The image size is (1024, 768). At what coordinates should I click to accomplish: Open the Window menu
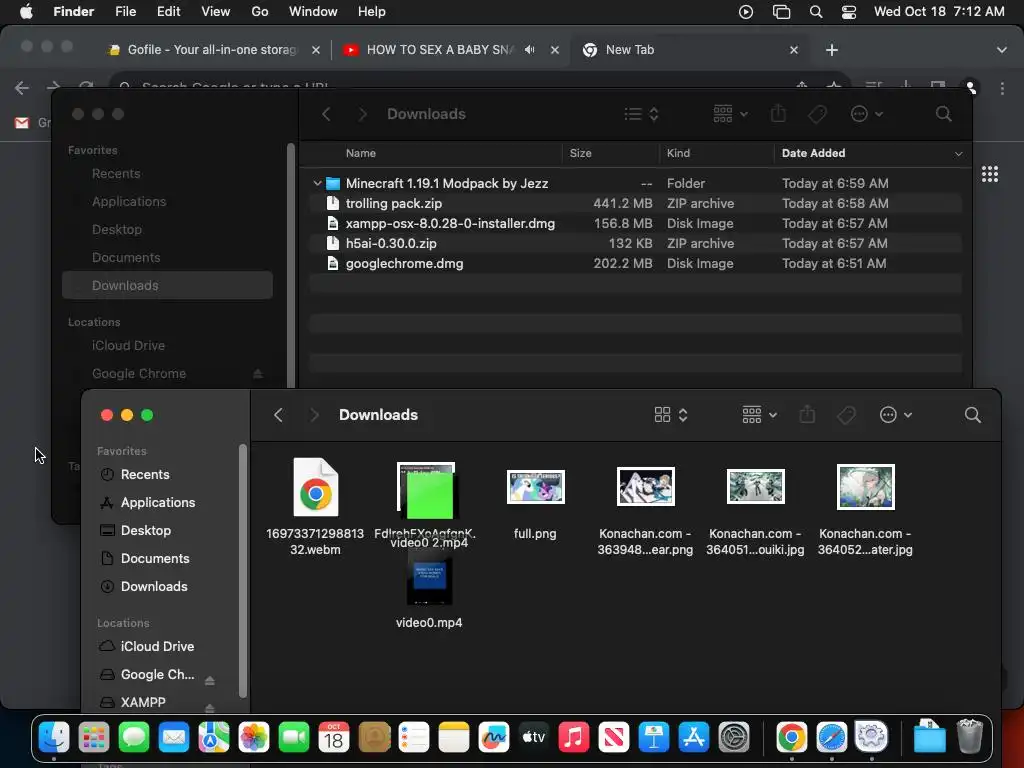tap(313, 12)
